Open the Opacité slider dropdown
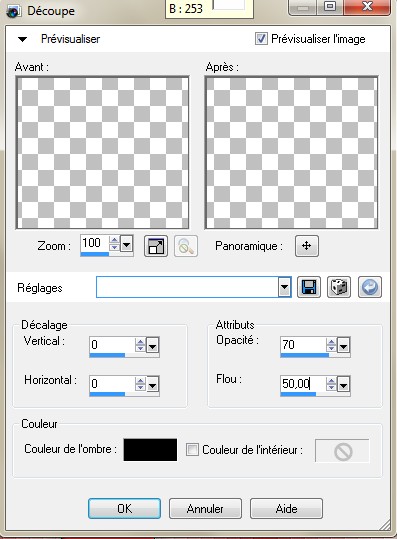The height and width of the screenshot is (539, 397). [x=343, y=345]
